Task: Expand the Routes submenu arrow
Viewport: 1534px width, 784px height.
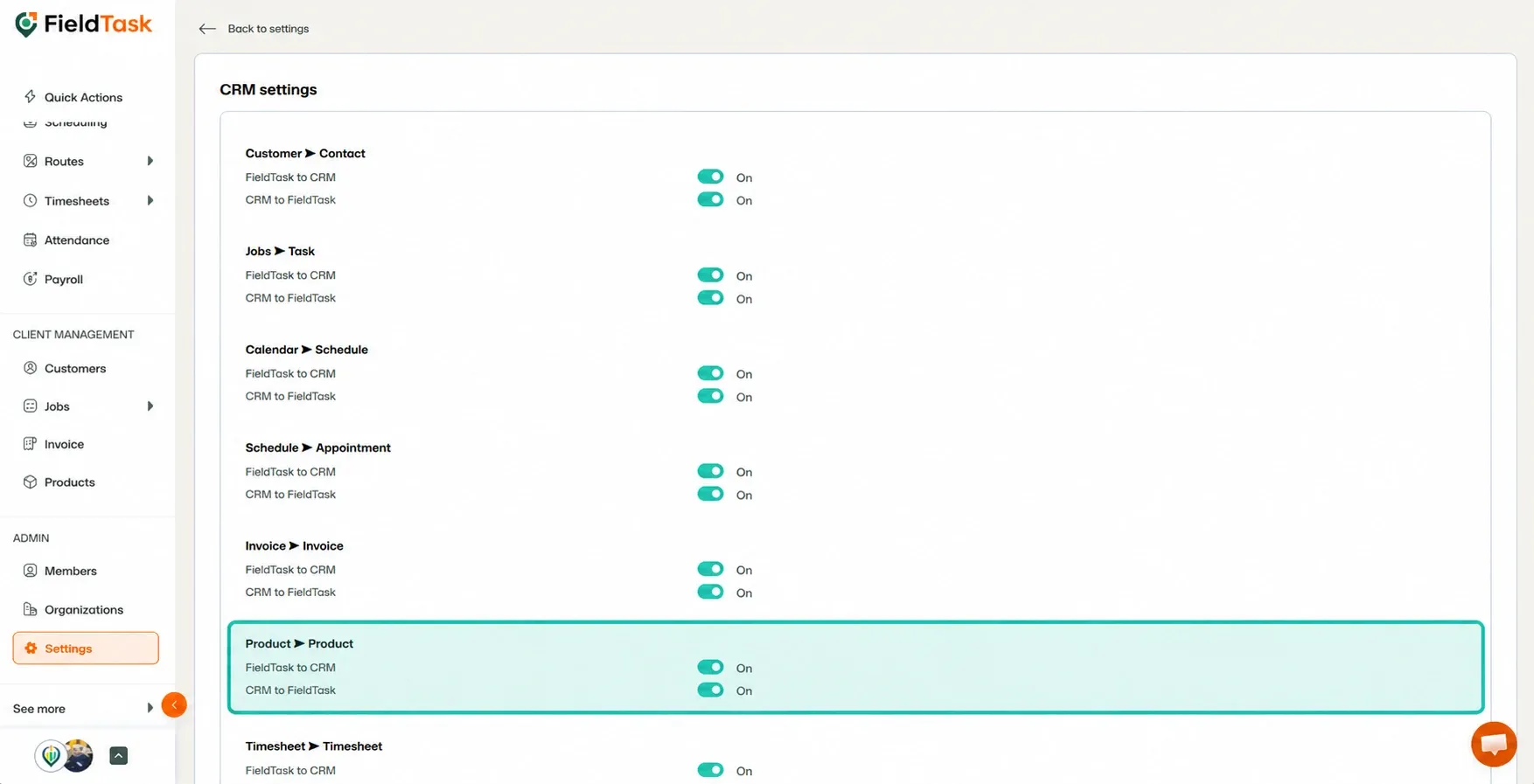Action: pos(150,161)
